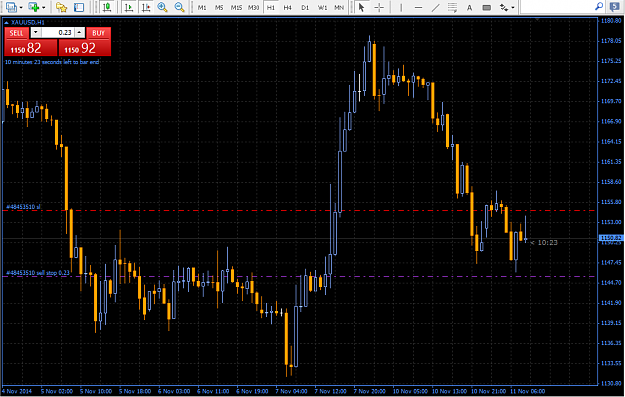Zoom in on the chart

(162, 7)
